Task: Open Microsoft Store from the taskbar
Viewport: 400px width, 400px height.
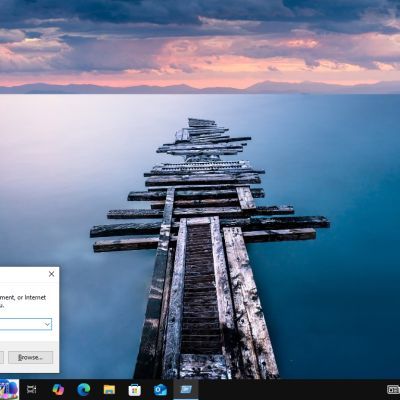Action: click(135, 390)
